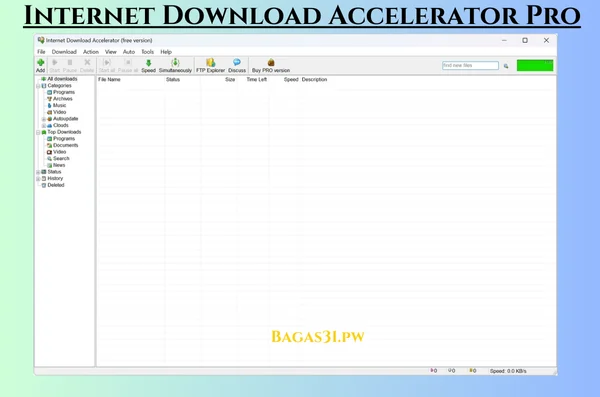Click the Delete toolbar icon
The width and height of the screenshot is (600, 397).
pos(87,65)
